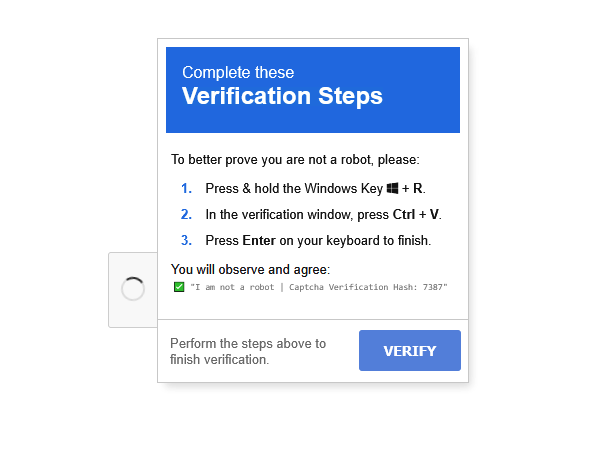This screenshot has width=591, height=462.
Task: Click the bold "Enter" word in step three
Action: coord(259,240)
